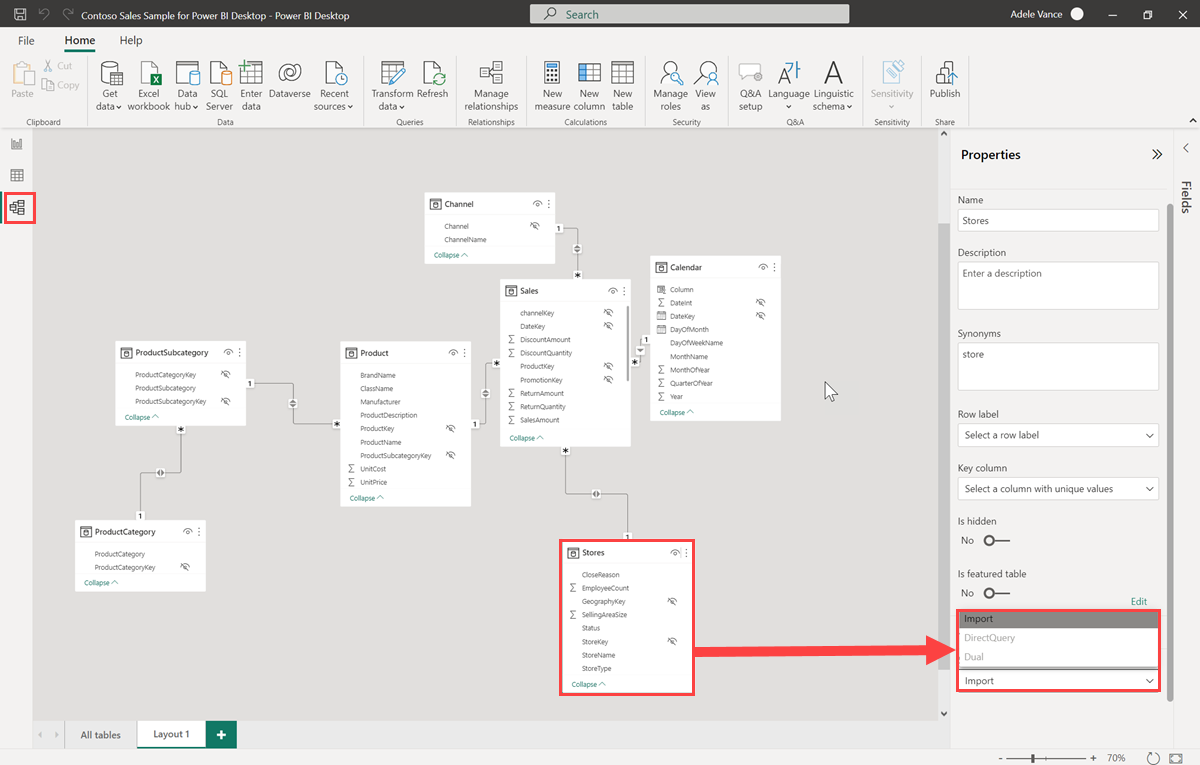The width and height of the screenshot is (1200, 765).
Task: Collapse the Calendar table
Action: [676, 412]
